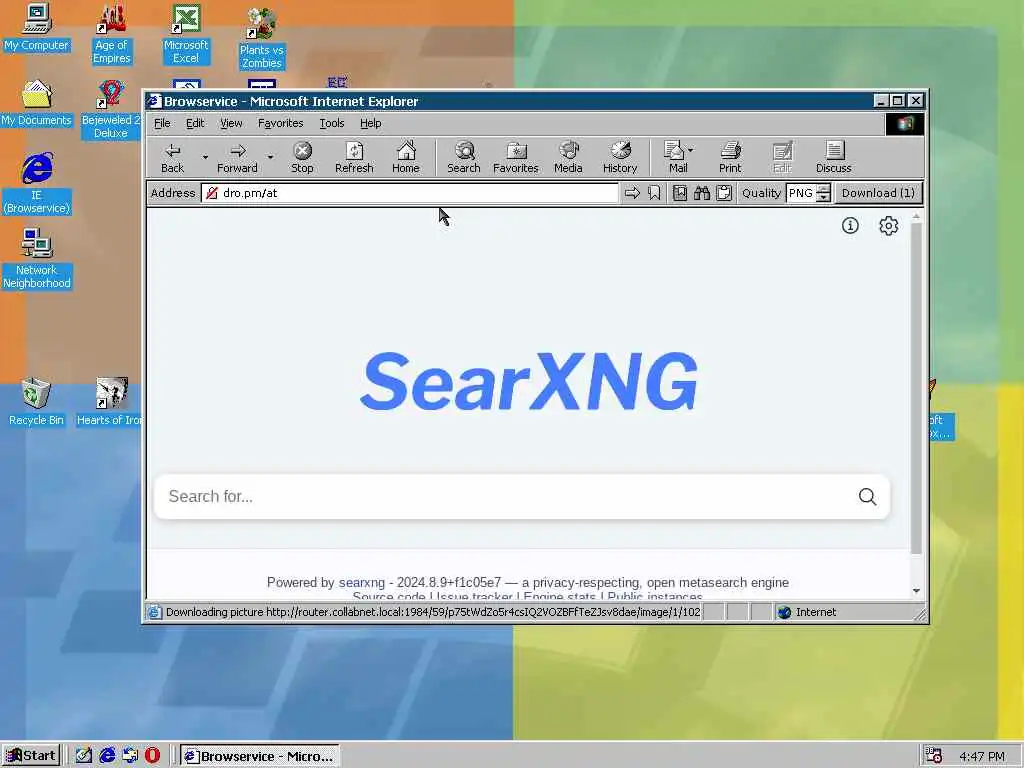Expand the Mail button dropdown arrow
This screenshot has width=1024, height=768.
coord(691,150)
